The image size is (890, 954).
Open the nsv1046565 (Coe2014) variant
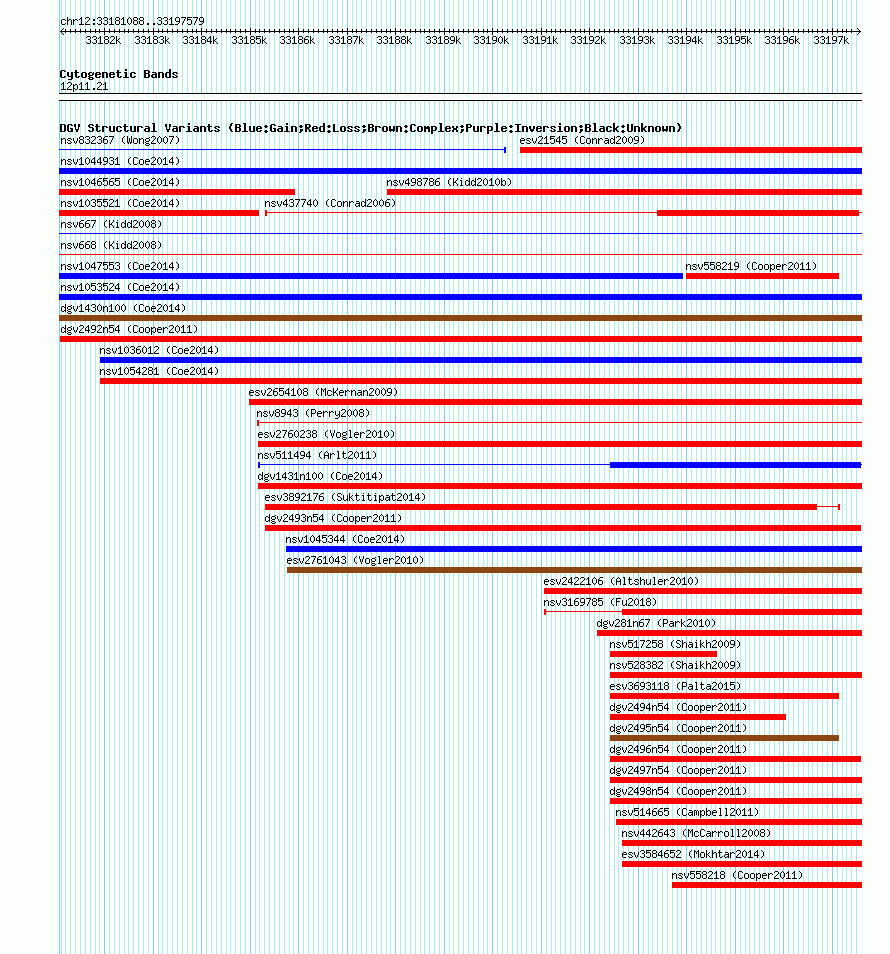click(120, 183)
